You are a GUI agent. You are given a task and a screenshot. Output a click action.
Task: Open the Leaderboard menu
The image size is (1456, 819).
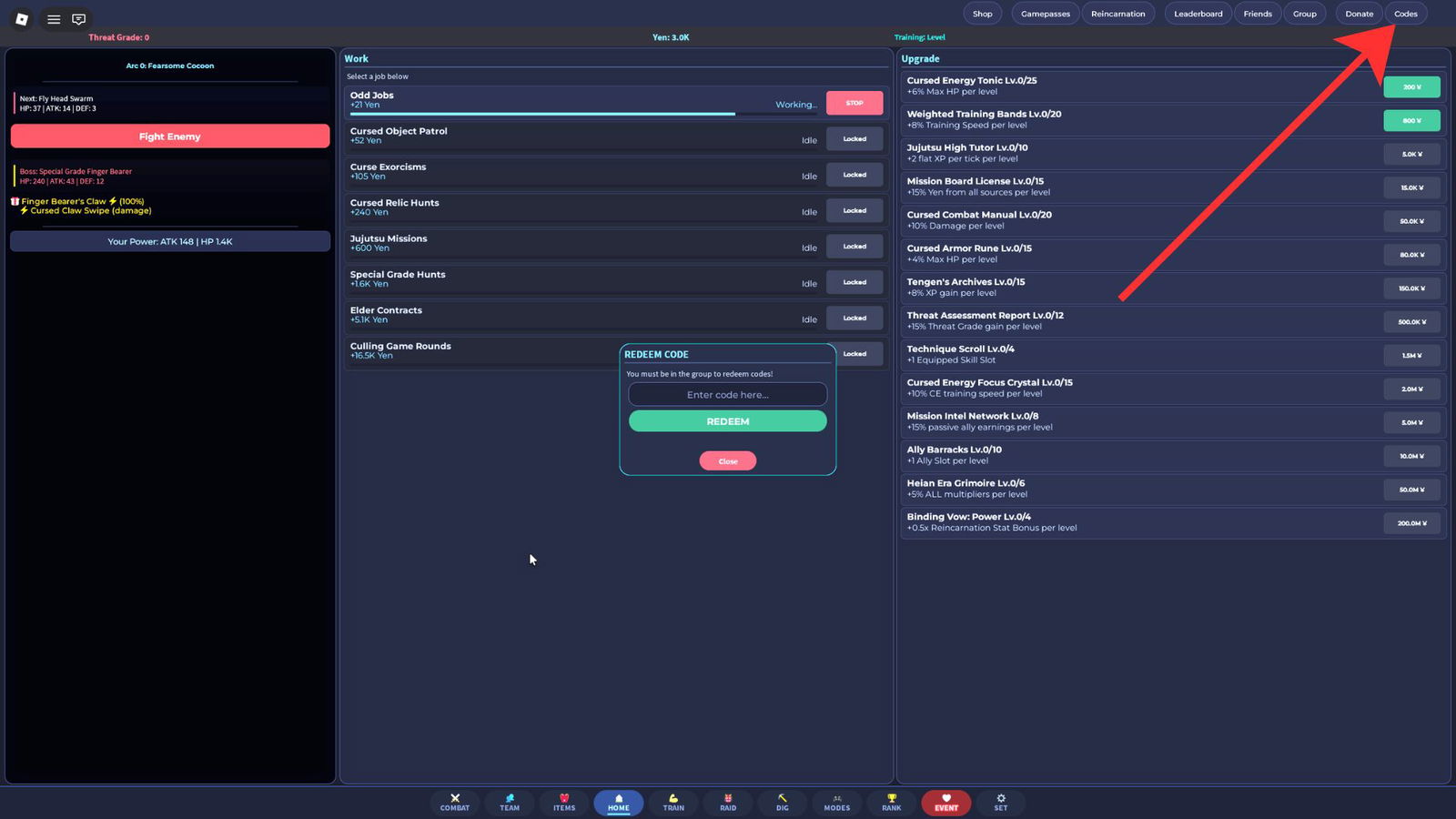click(1198, 14)
